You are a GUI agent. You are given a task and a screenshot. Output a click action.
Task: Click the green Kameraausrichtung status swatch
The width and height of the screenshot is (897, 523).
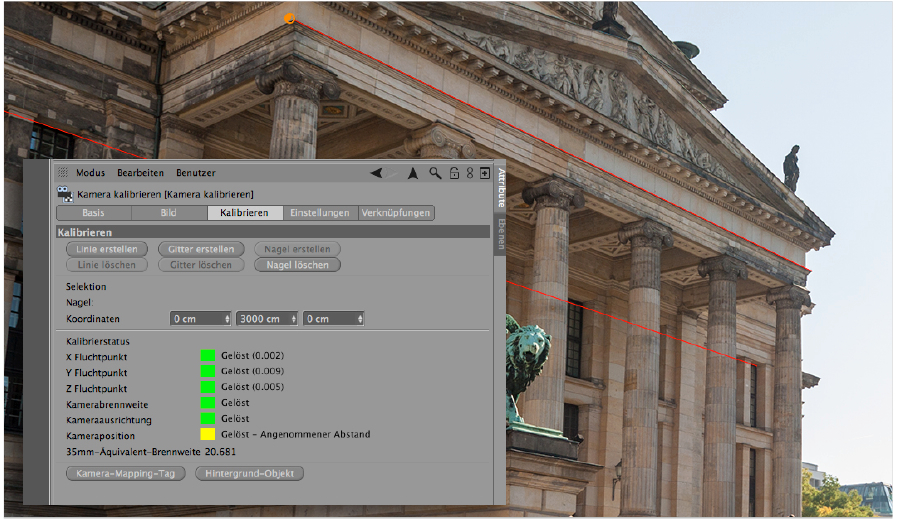point(208,419)
